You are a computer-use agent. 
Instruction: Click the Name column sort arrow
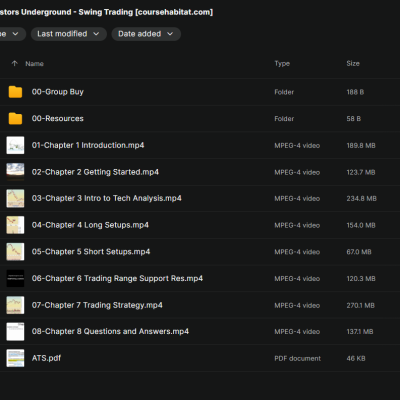coord(14,63)
